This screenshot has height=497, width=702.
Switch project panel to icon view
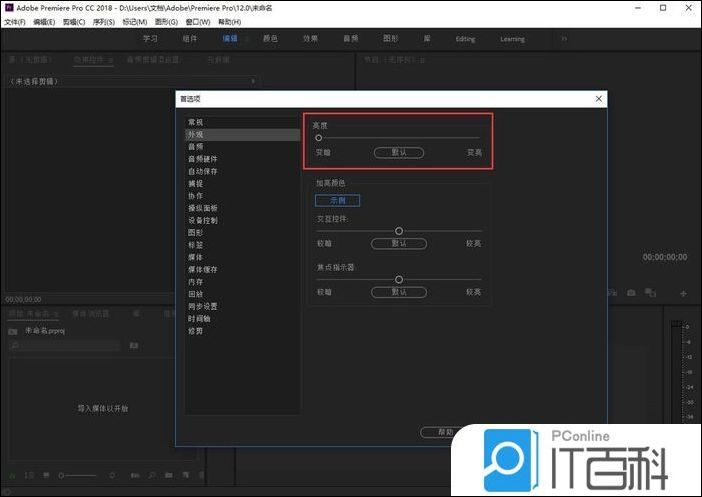[46, 475]
